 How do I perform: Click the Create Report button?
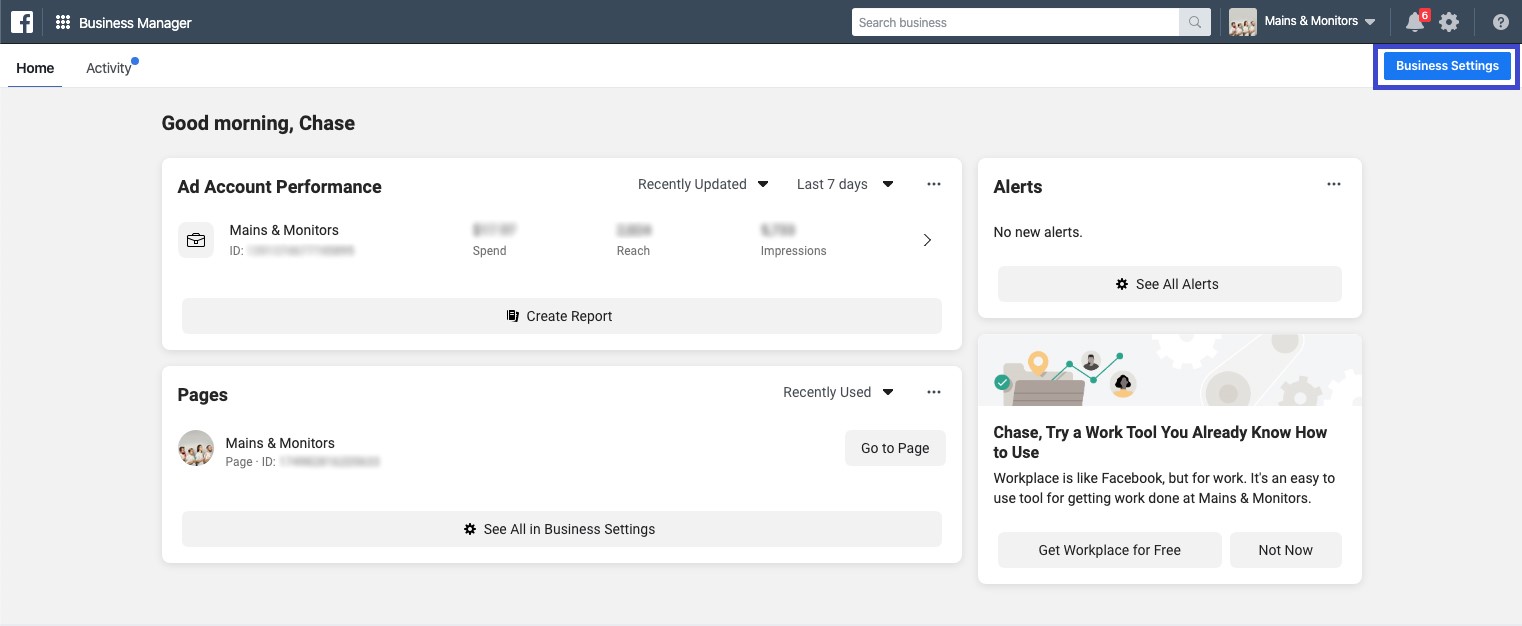[x=562, y=316]
